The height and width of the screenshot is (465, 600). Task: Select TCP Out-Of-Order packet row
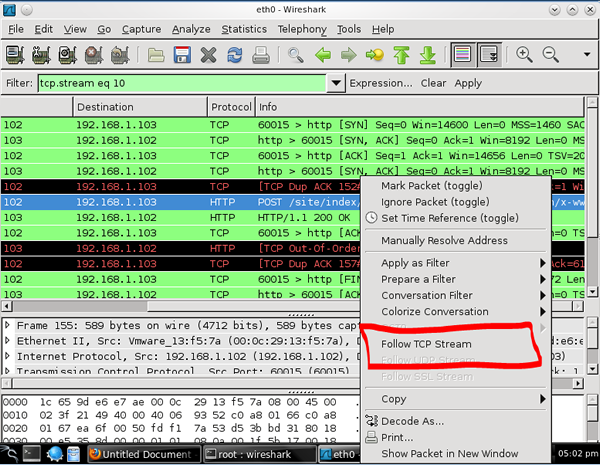(181, 248)
